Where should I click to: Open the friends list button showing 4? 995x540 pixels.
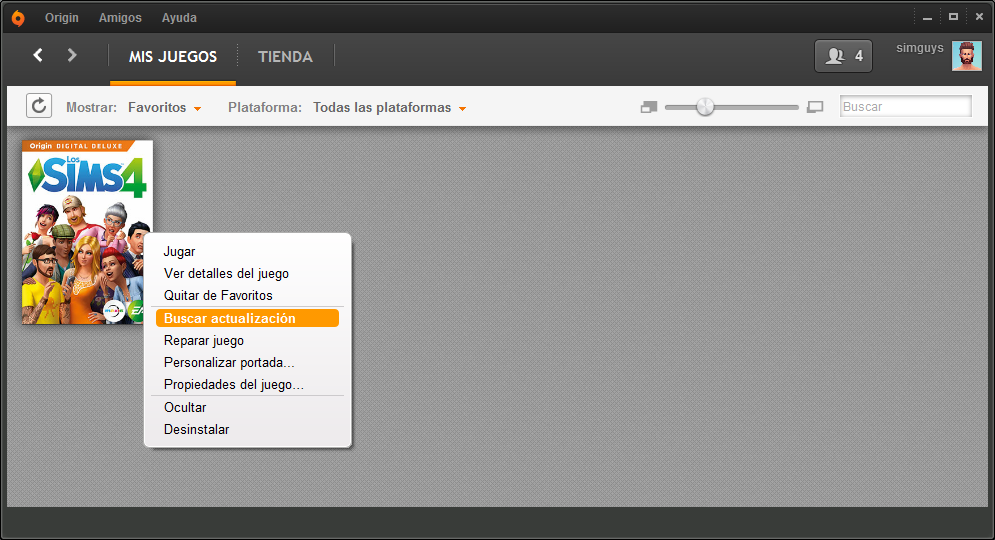pos(843,56)
